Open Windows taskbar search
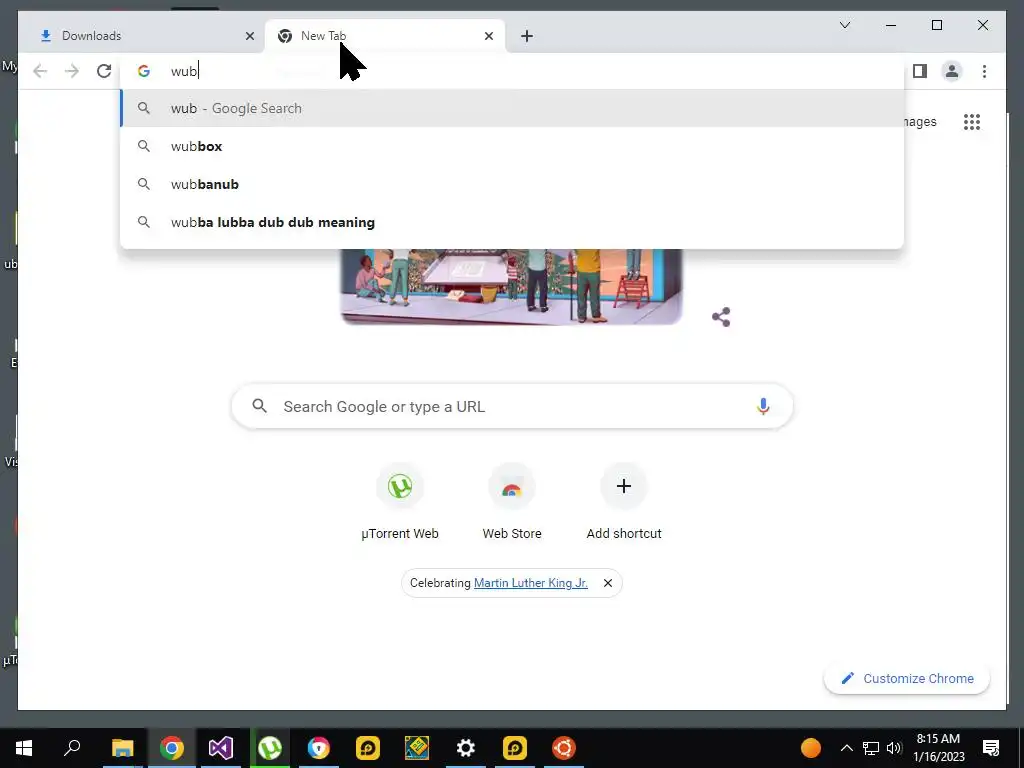1024x768 pixels. 72,748
